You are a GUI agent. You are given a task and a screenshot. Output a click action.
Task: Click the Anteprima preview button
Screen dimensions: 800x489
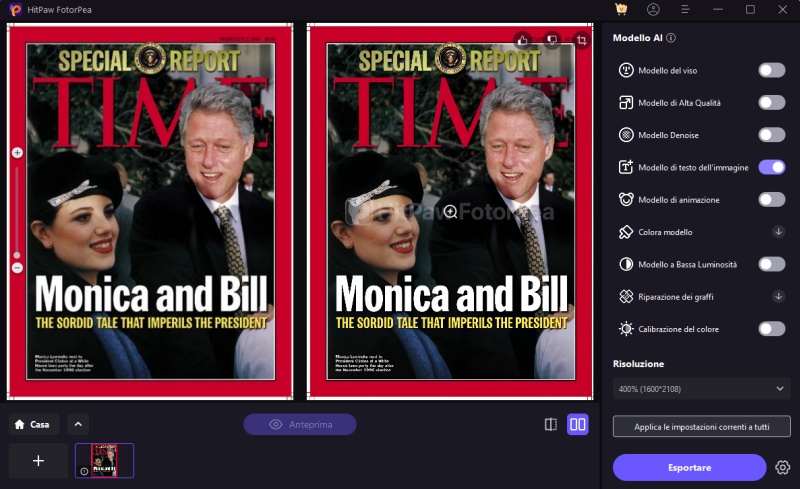point(299,424)
